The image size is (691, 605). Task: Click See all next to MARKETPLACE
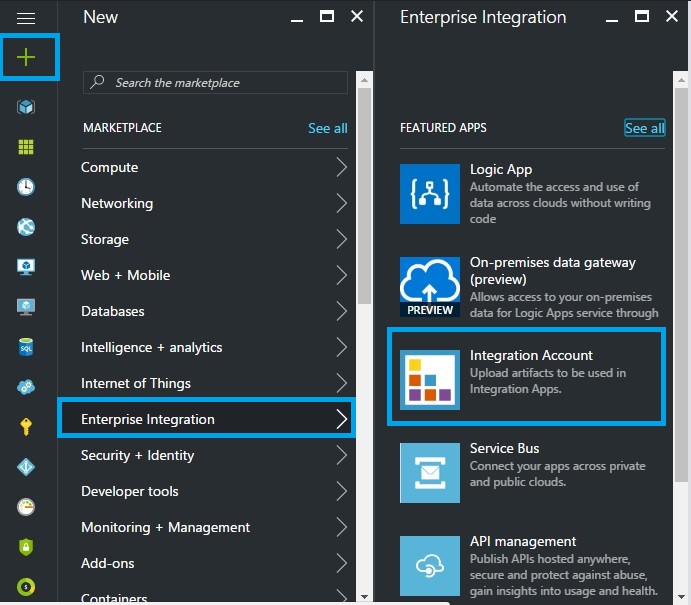[x=328, y=128]
